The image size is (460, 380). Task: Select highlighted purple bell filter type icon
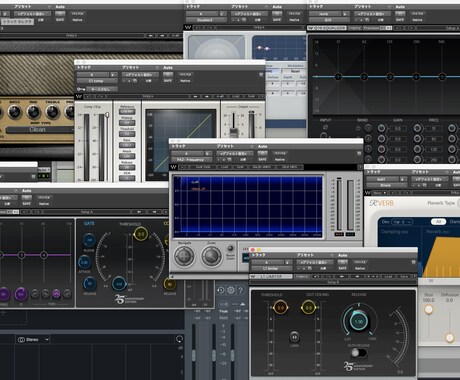[56, 294]
